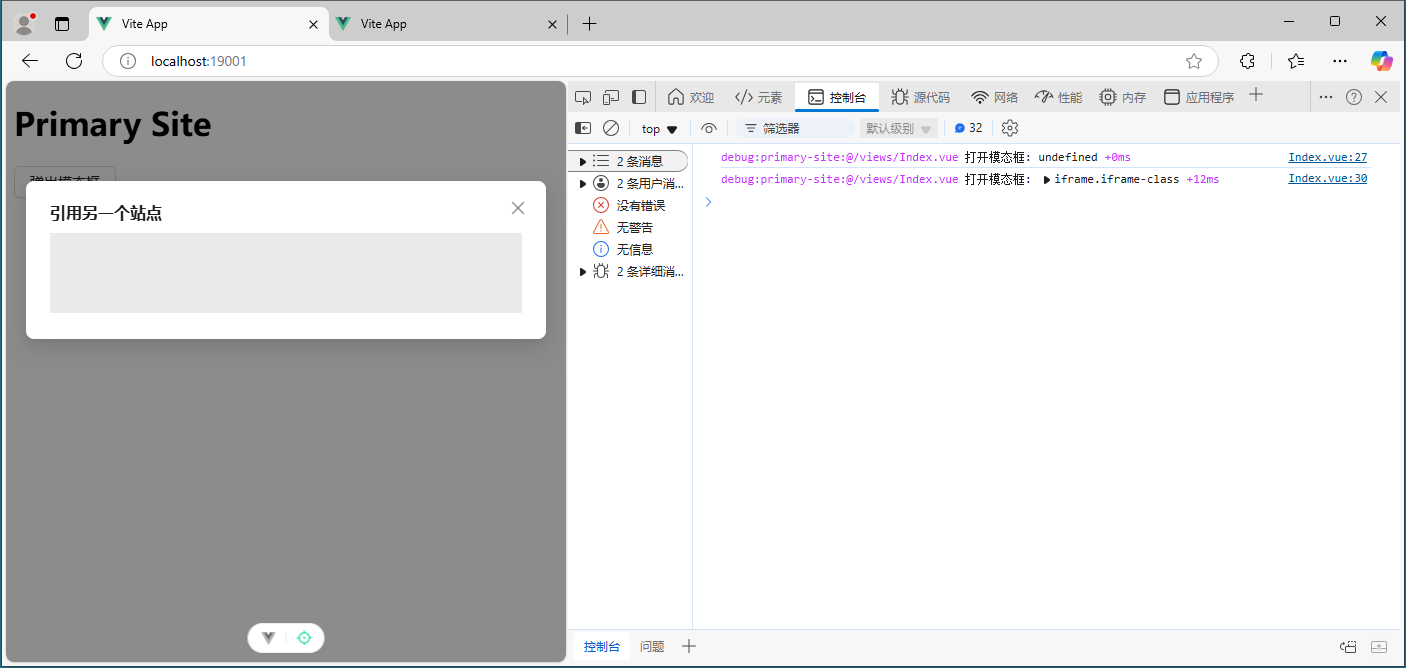Select the 无警告 filter row
Screen dimensions: 1406x668
630,227
